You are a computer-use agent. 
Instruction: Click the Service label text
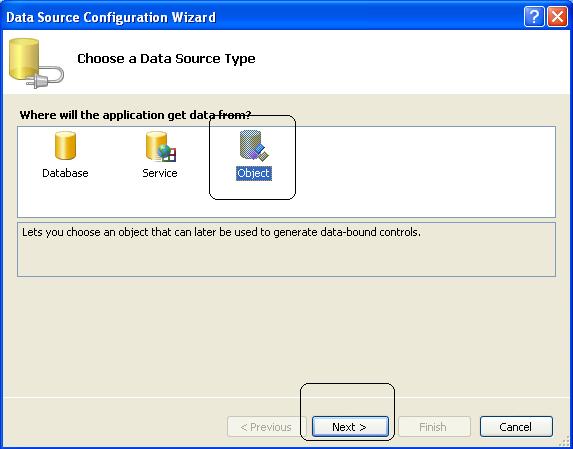(x=160, y=173)
